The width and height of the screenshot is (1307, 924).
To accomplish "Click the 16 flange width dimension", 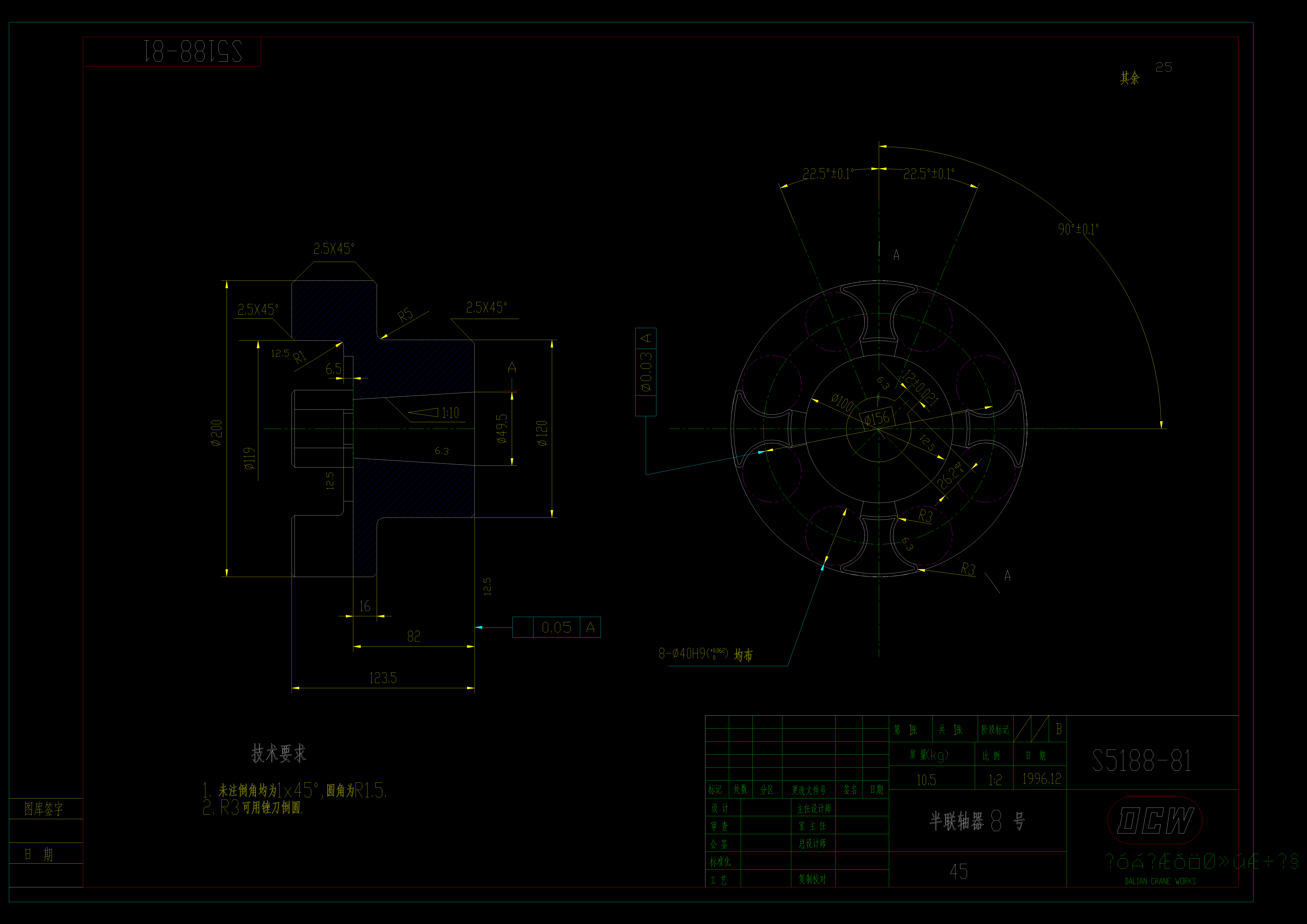I will coord(365,606).
